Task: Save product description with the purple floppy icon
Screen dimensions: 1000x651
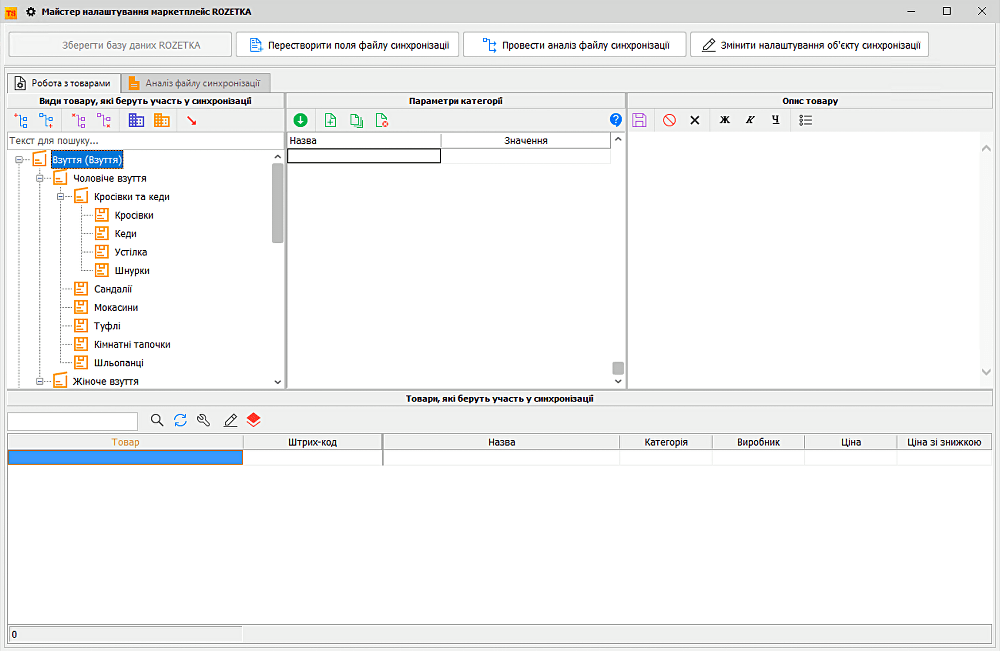Action: click(x=640, y=120)
